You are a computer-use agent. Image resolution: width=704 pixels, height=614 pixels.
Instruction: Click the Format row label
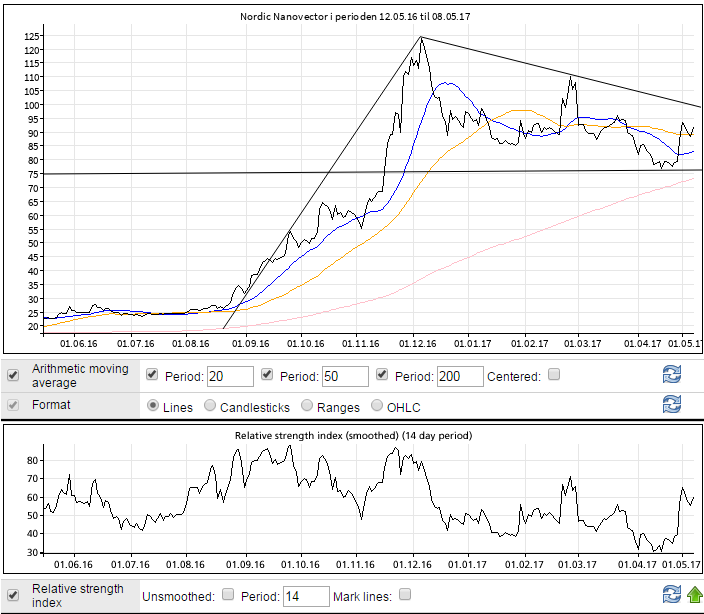coord(51,405)
